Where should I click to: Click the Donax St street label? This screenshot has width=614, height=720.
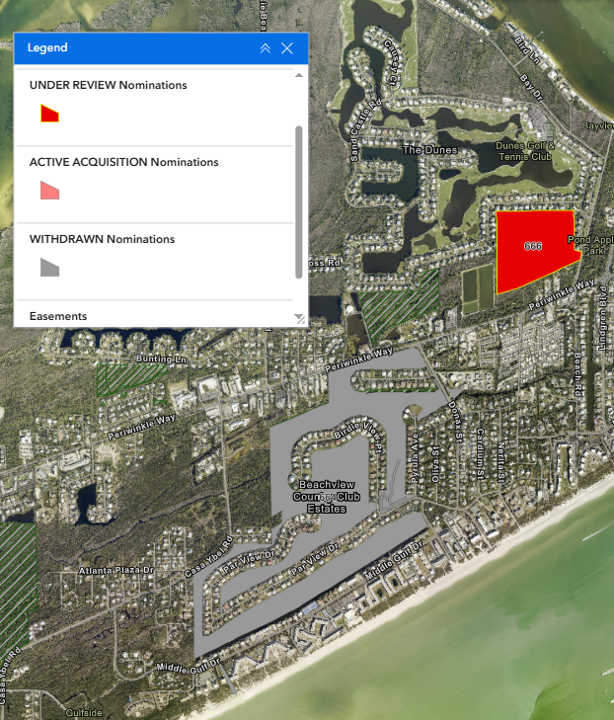(454, 421)
